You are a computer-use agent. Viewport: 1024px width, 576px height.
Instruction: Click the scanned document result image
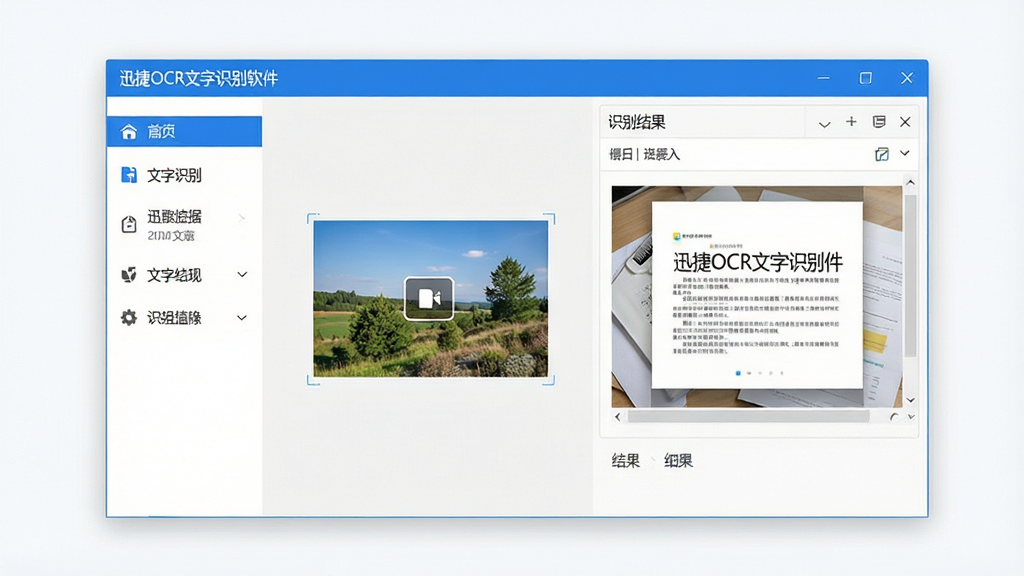pos(757,296)
